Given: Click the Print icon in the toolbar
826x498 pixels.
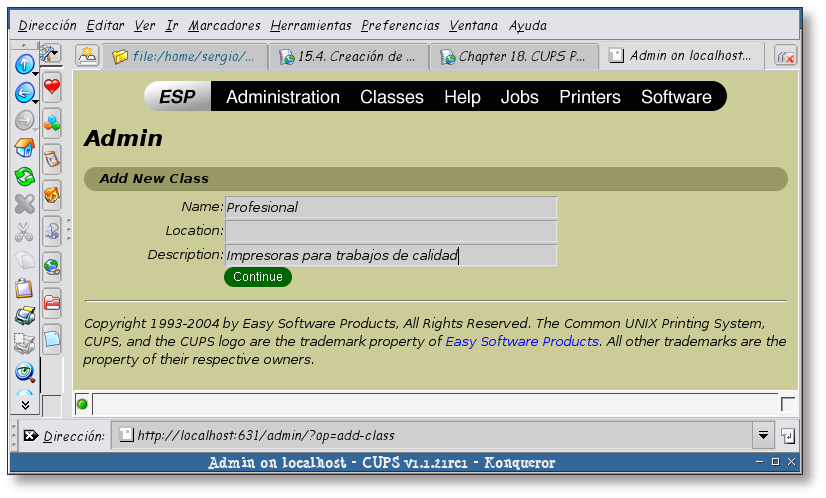Looking at the screenshot, I should [24, 317].
